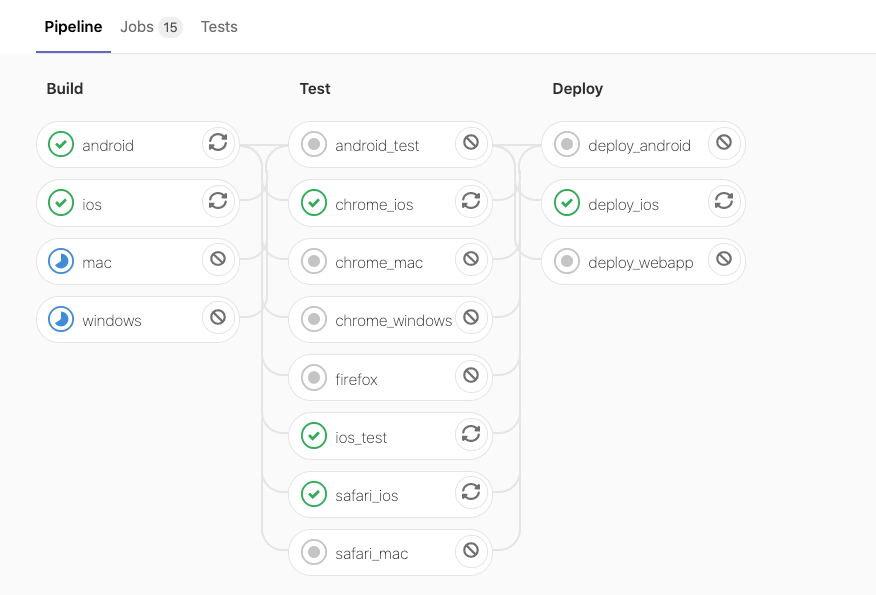Retry the ios build job

[218, 202]
